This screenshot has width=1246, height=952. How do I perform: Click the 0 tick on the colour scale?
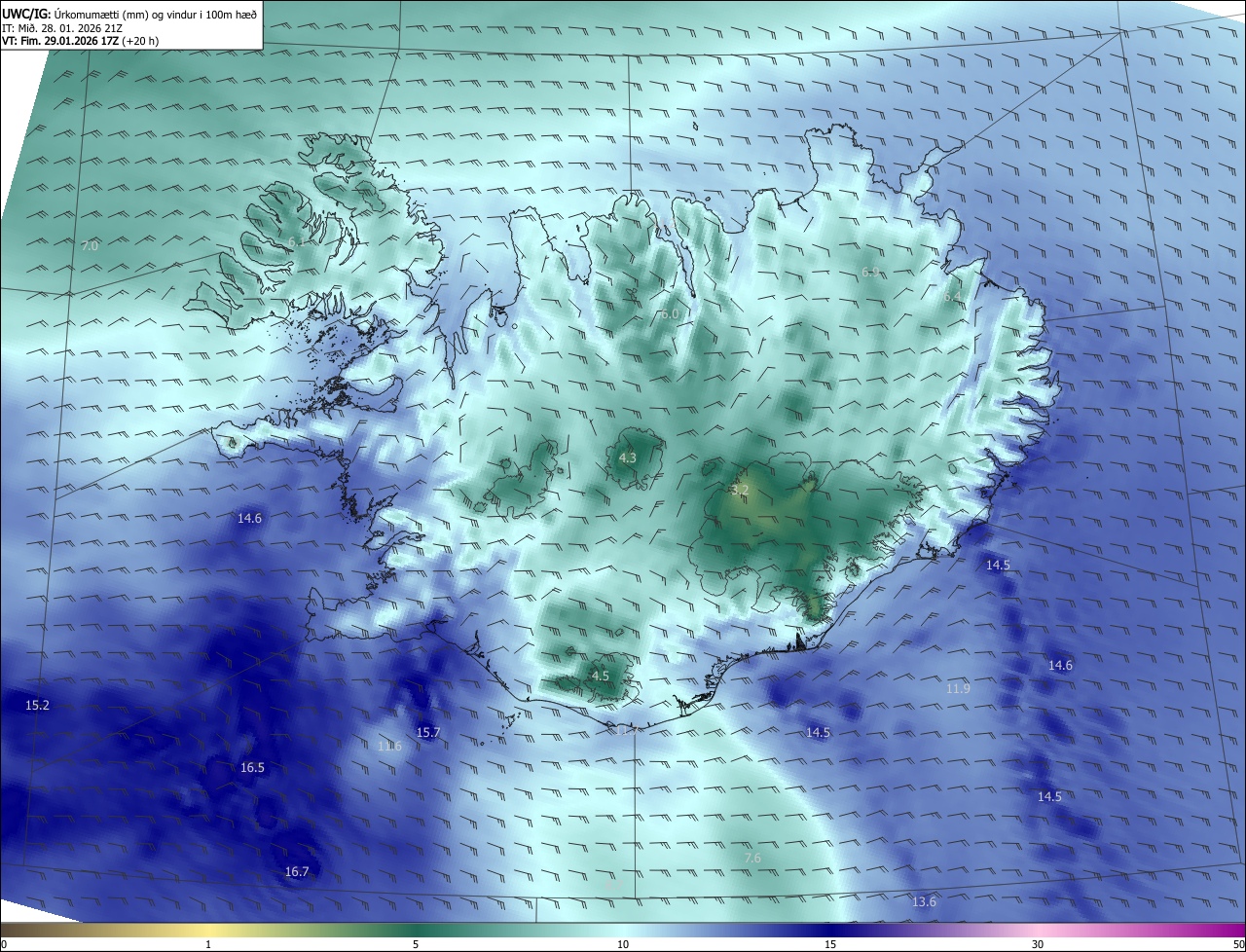tap(4, 944)
